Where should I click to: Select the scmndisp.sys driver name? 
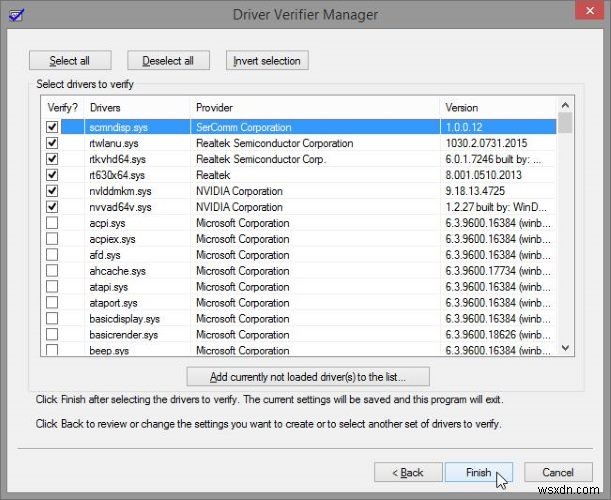click(118, 127)
